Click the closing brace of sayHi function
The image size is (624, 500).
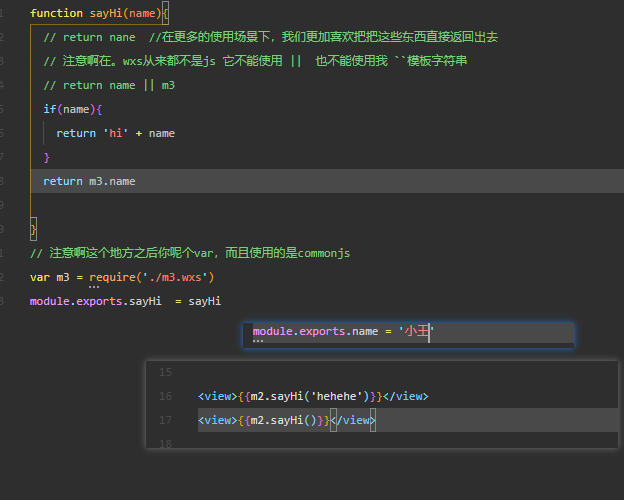[x=33, y=229]
